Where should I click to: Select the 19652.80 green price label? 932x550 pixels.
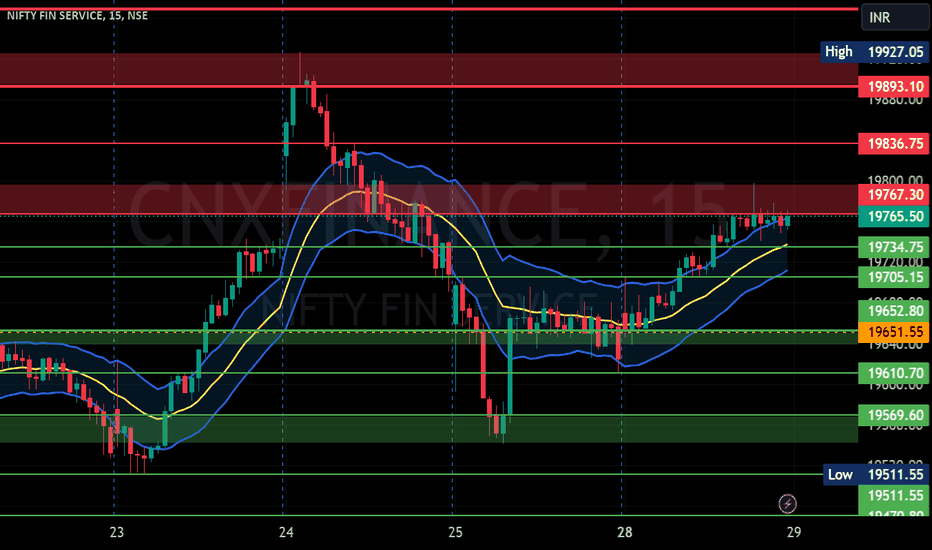(x=895, y=311)
